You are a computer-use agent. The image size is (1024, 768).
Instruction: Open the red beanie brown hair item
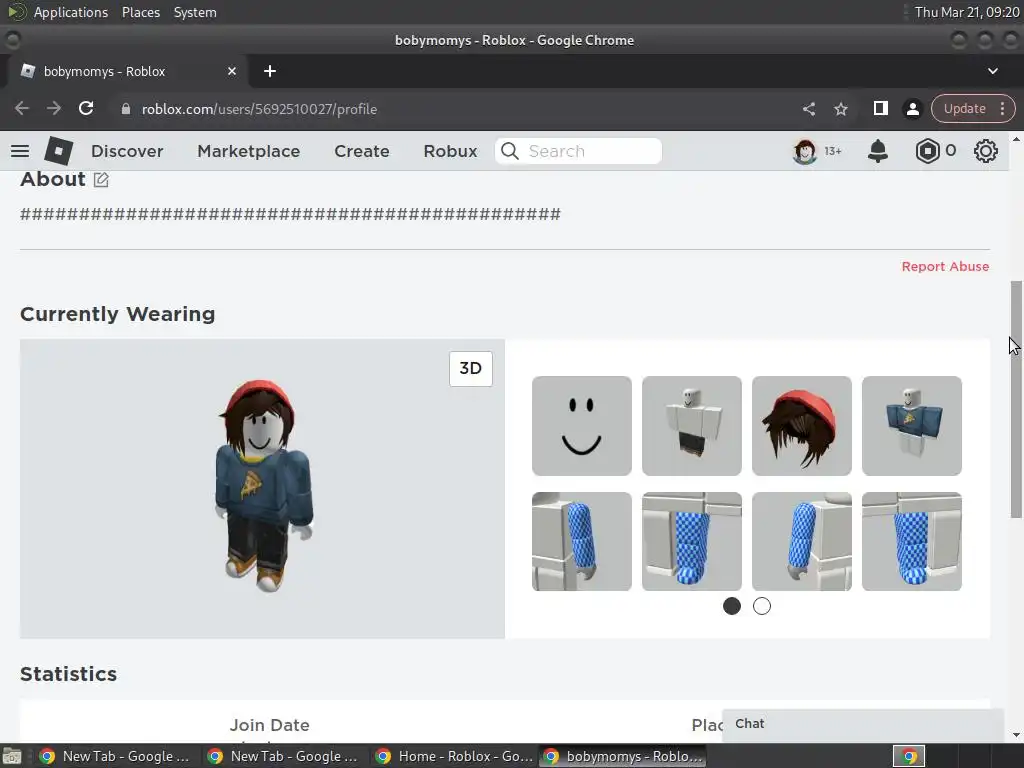tap(801, 426)
